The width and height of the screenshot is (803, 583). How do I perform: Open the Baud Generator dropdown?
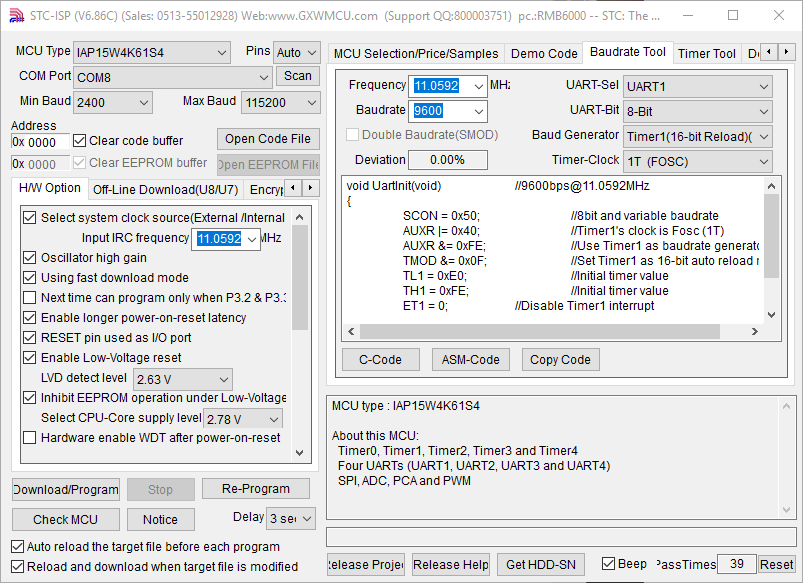point(697,136)
